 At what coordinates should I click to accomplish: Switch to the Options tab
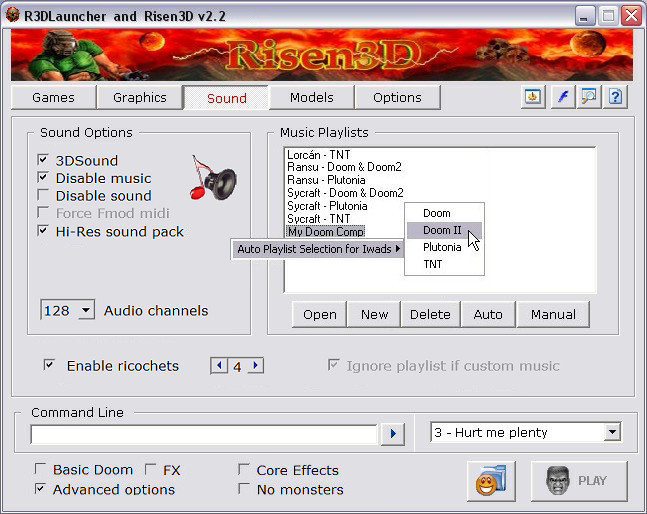pos(397,97)
